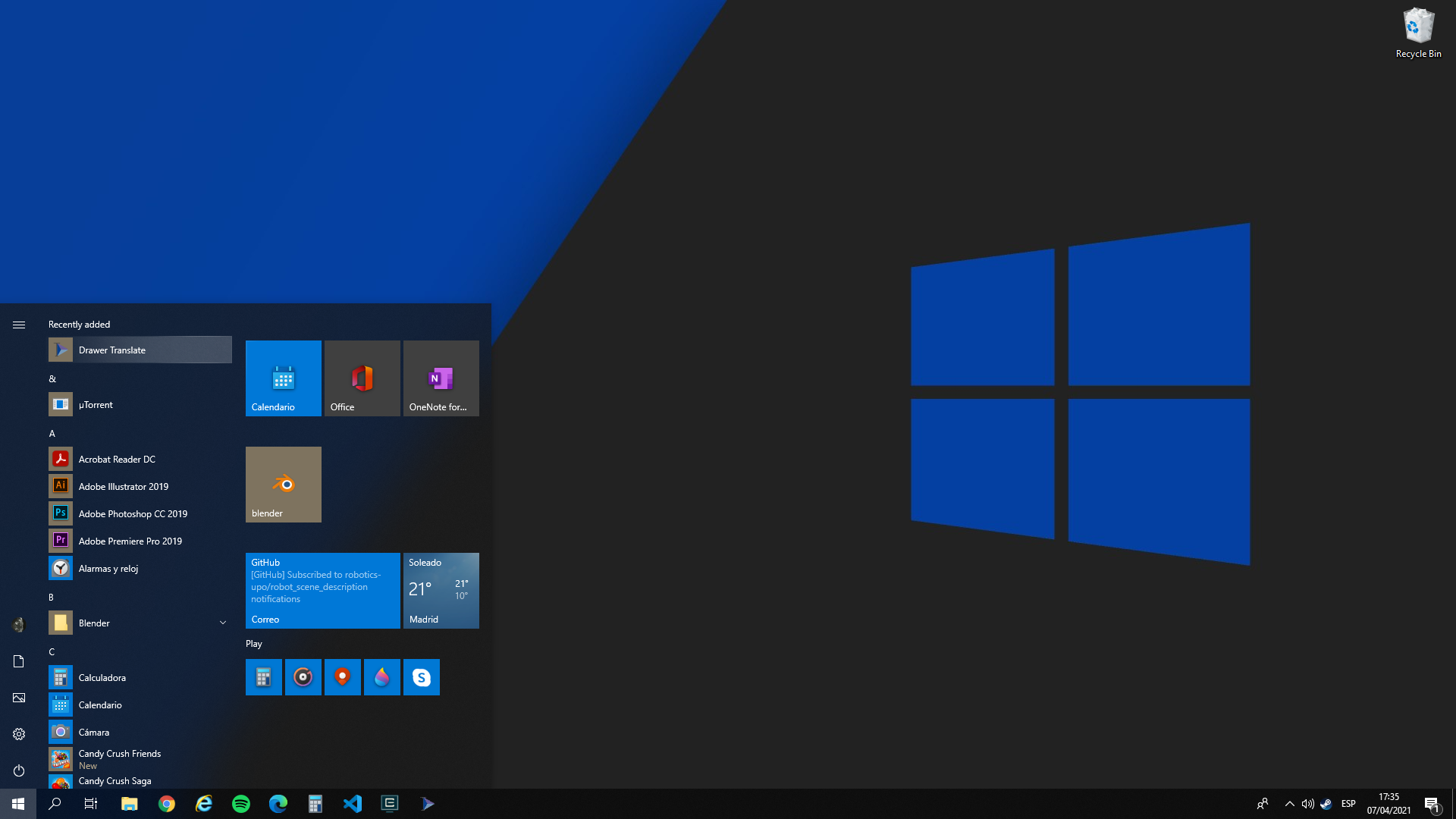Open Documents from Start sidebar
Screen dimensions: 1456x819
(x=19, y=661)
